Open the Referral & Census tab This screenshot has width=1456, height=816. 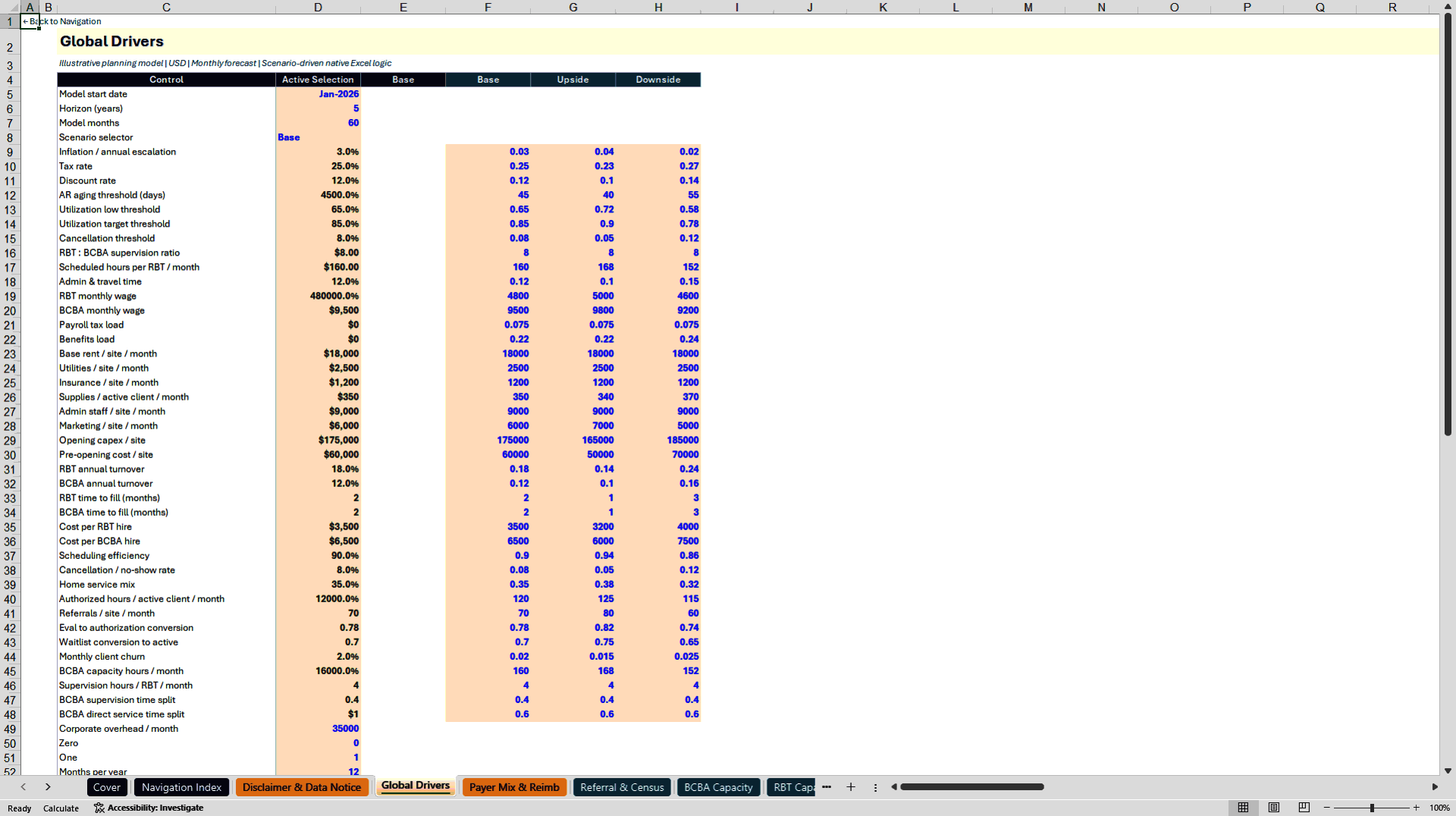pyautogui.click(x=622, y=787)
